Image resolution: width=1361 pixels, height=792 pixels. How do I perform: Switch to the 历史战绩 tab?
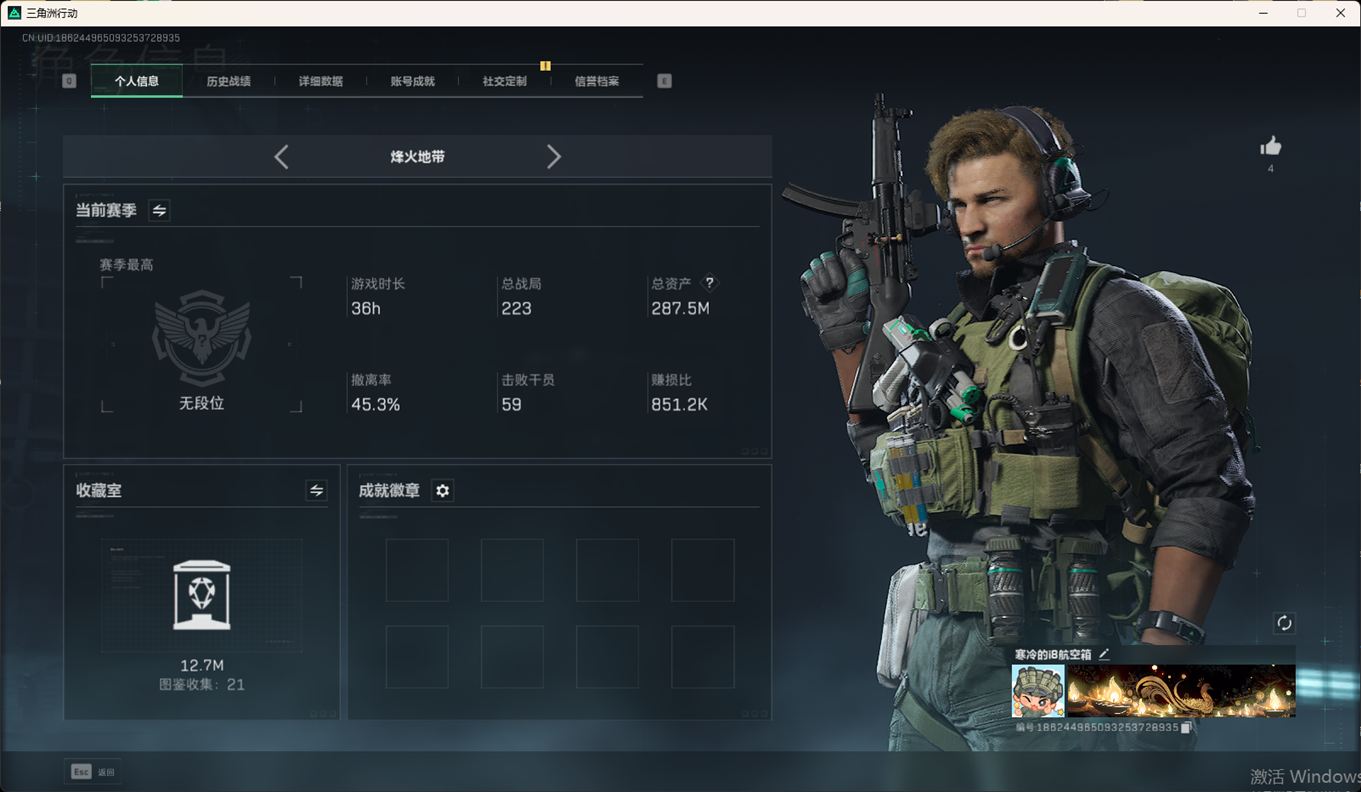[229, 81]
